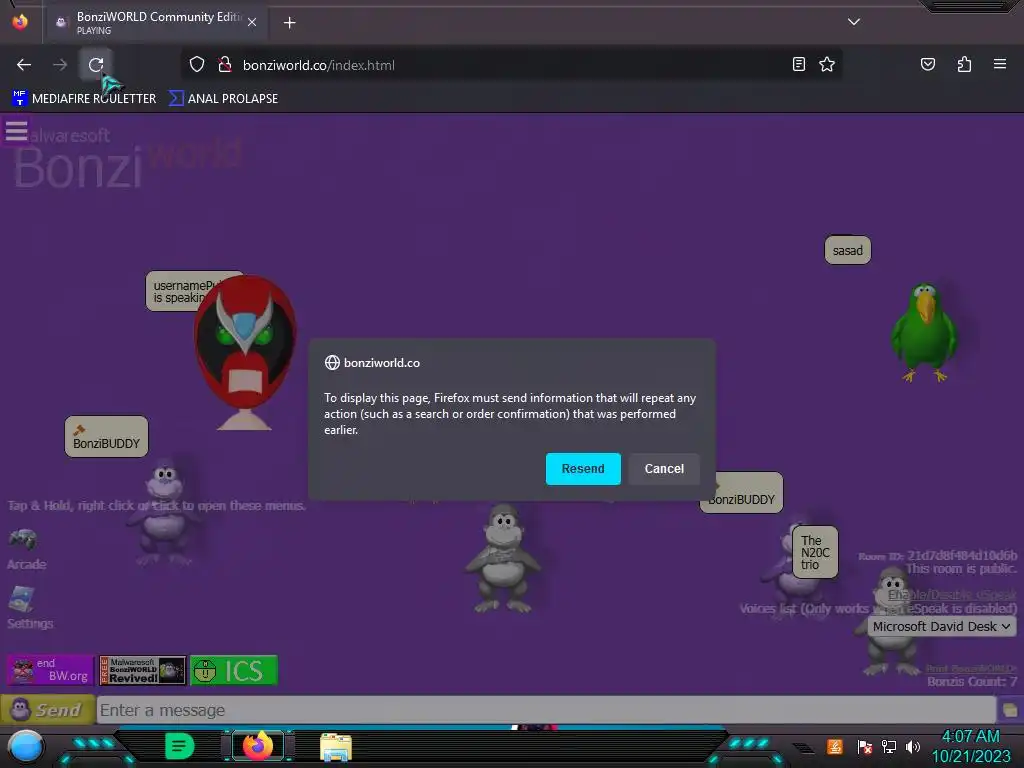Click the bonziworld.co address bar URL
This screenshot has width=1024, height=768.
(319, 65)
